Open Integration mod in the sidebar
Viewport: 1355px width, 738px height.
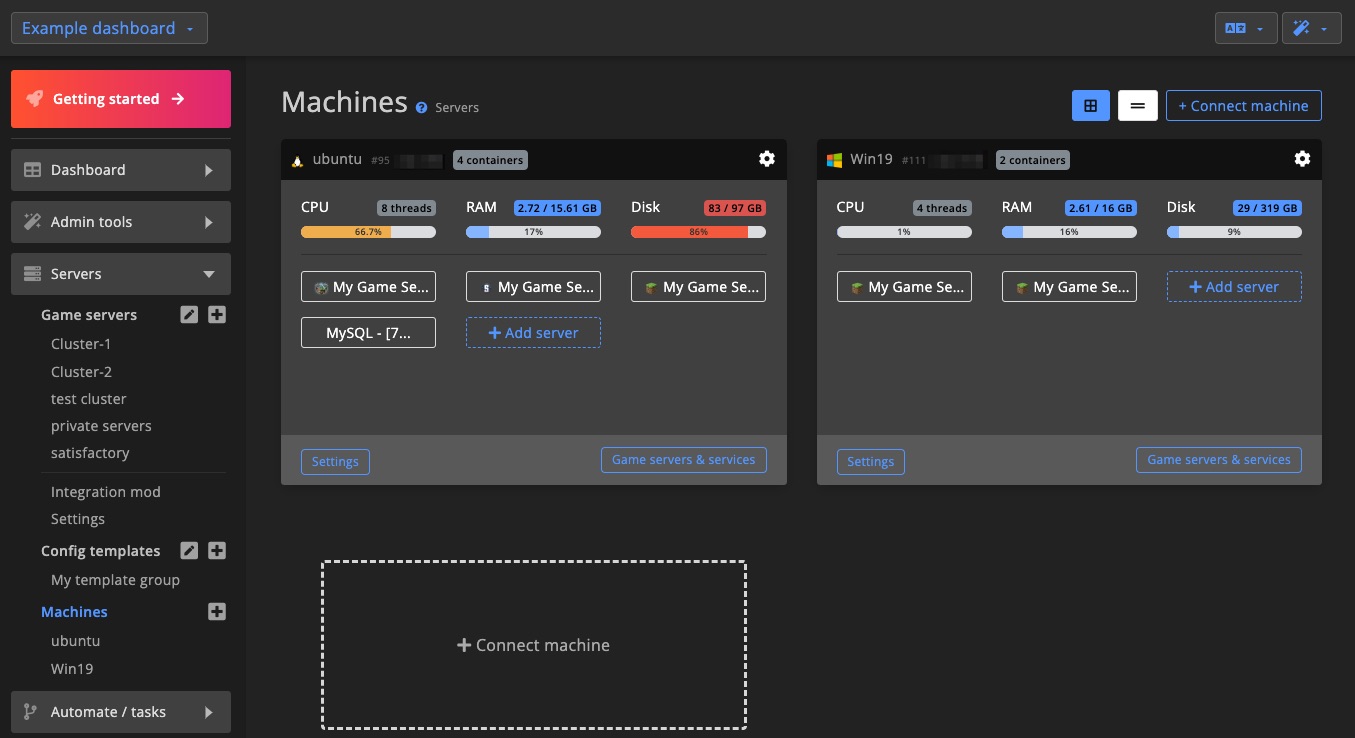[x=106, y=492]
